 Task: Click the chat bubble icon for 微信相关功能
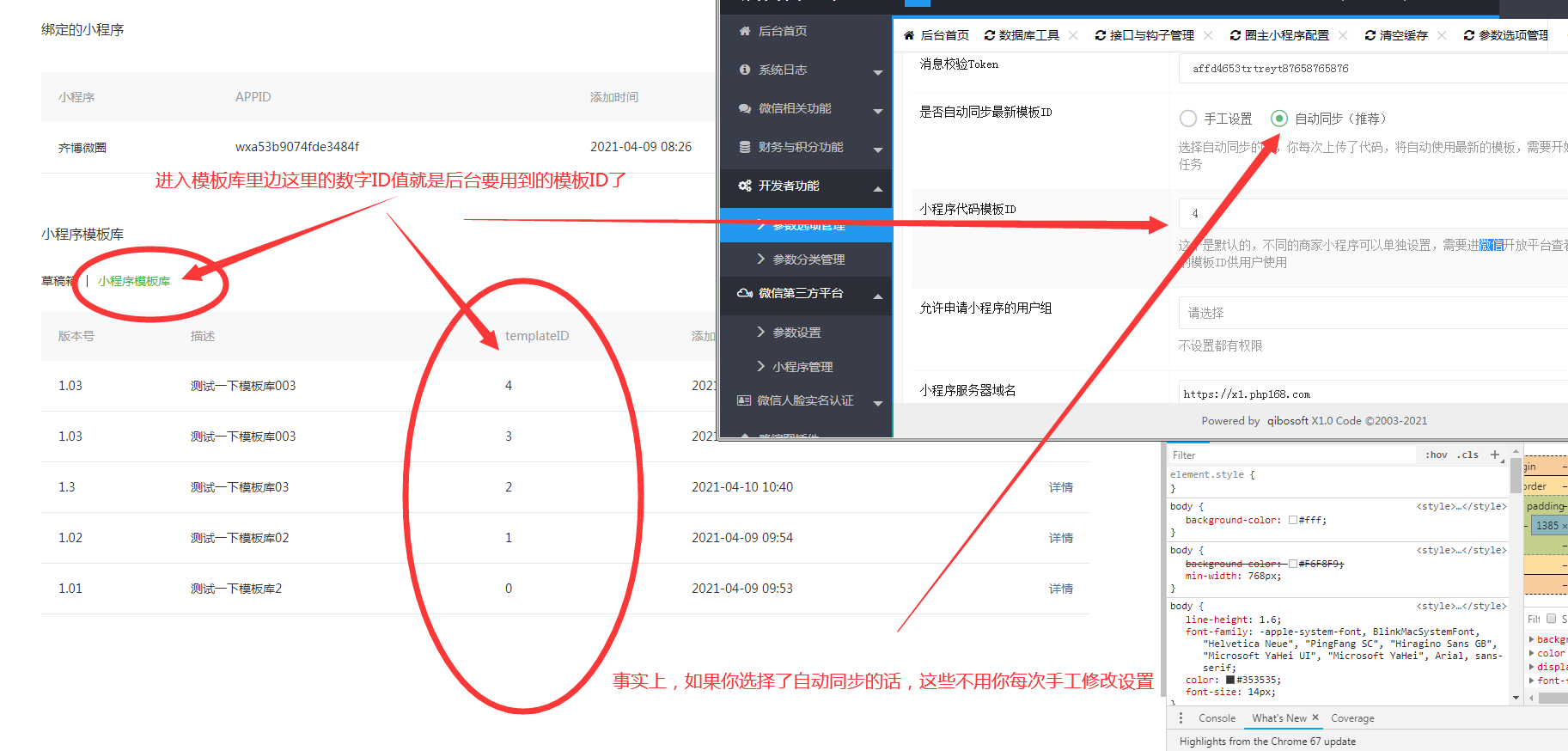745,109
